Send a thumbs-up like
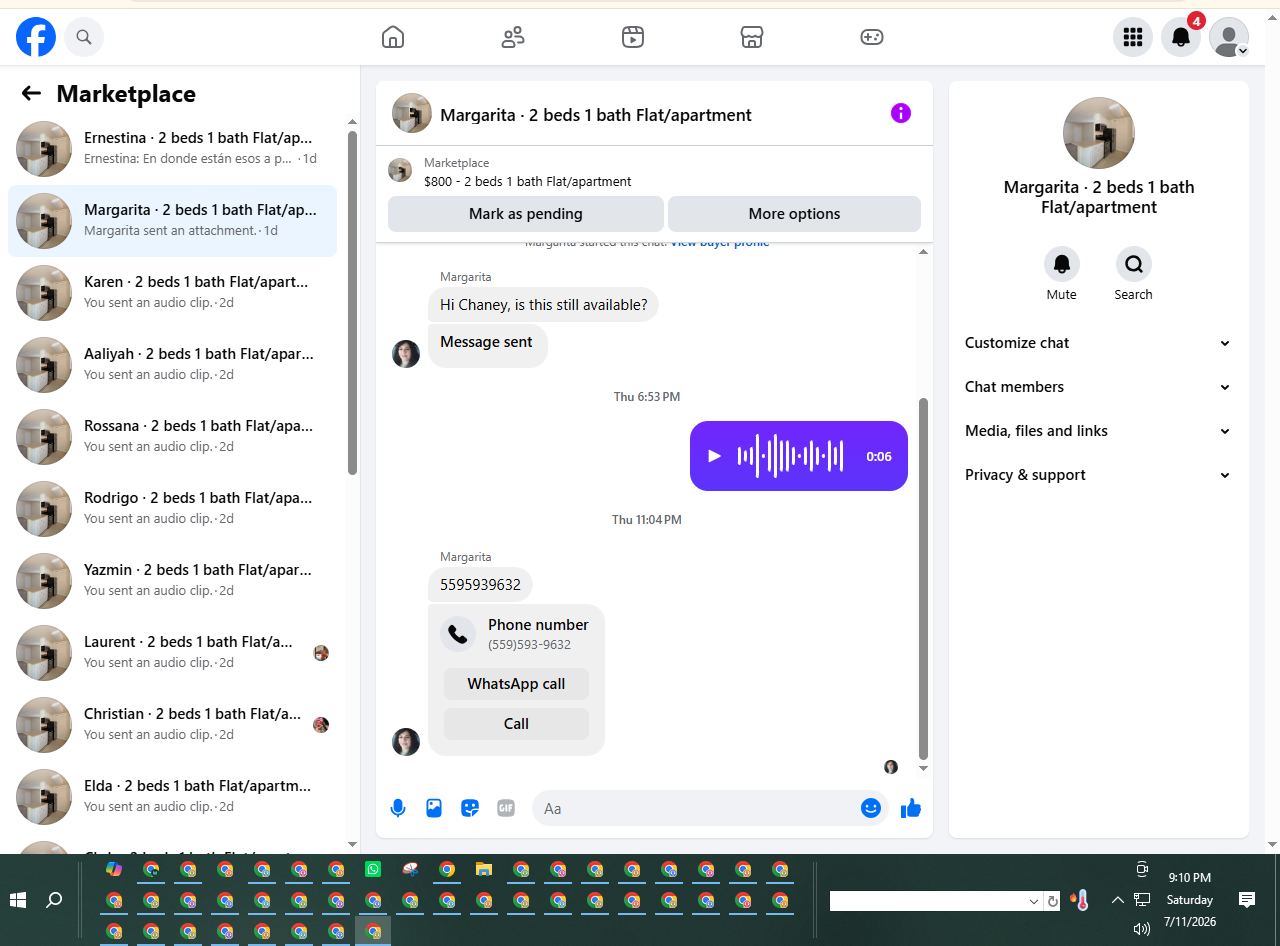Image resolution: width=1280 pixels, height=946 pixels. coord(911,808)
